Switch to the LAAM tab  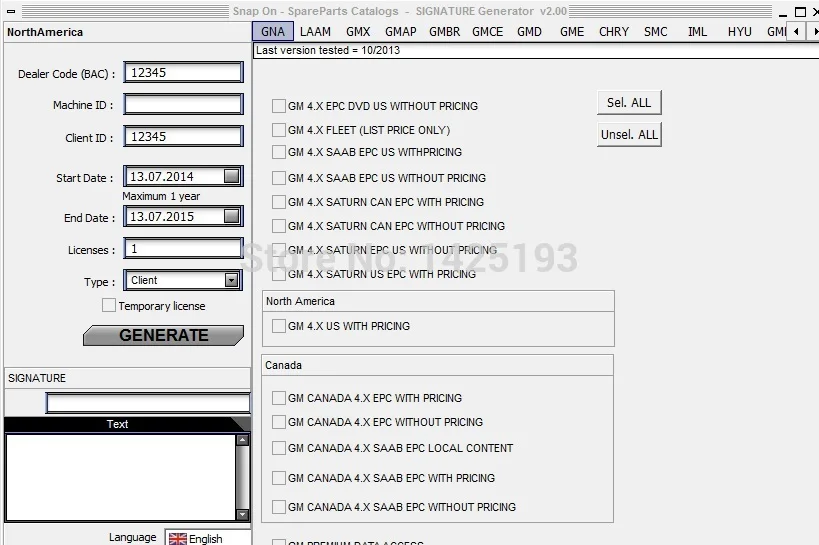[x=315, y=31]
